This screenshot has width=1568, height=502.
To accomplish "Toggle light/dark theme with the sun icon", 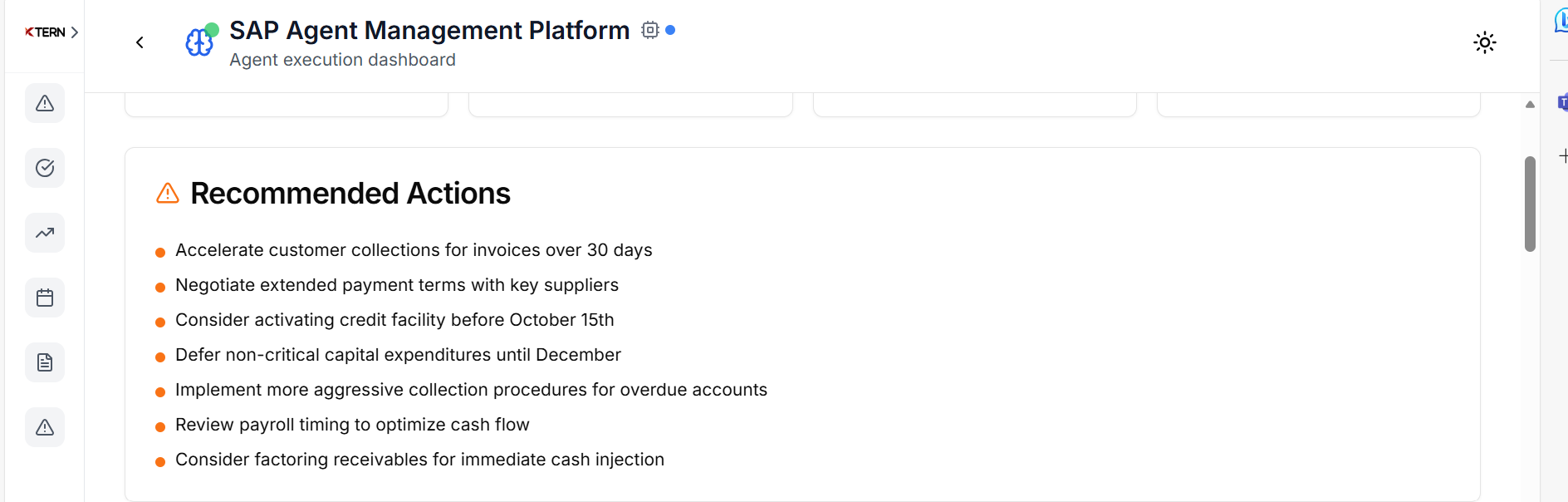I will pos(1484,42).
